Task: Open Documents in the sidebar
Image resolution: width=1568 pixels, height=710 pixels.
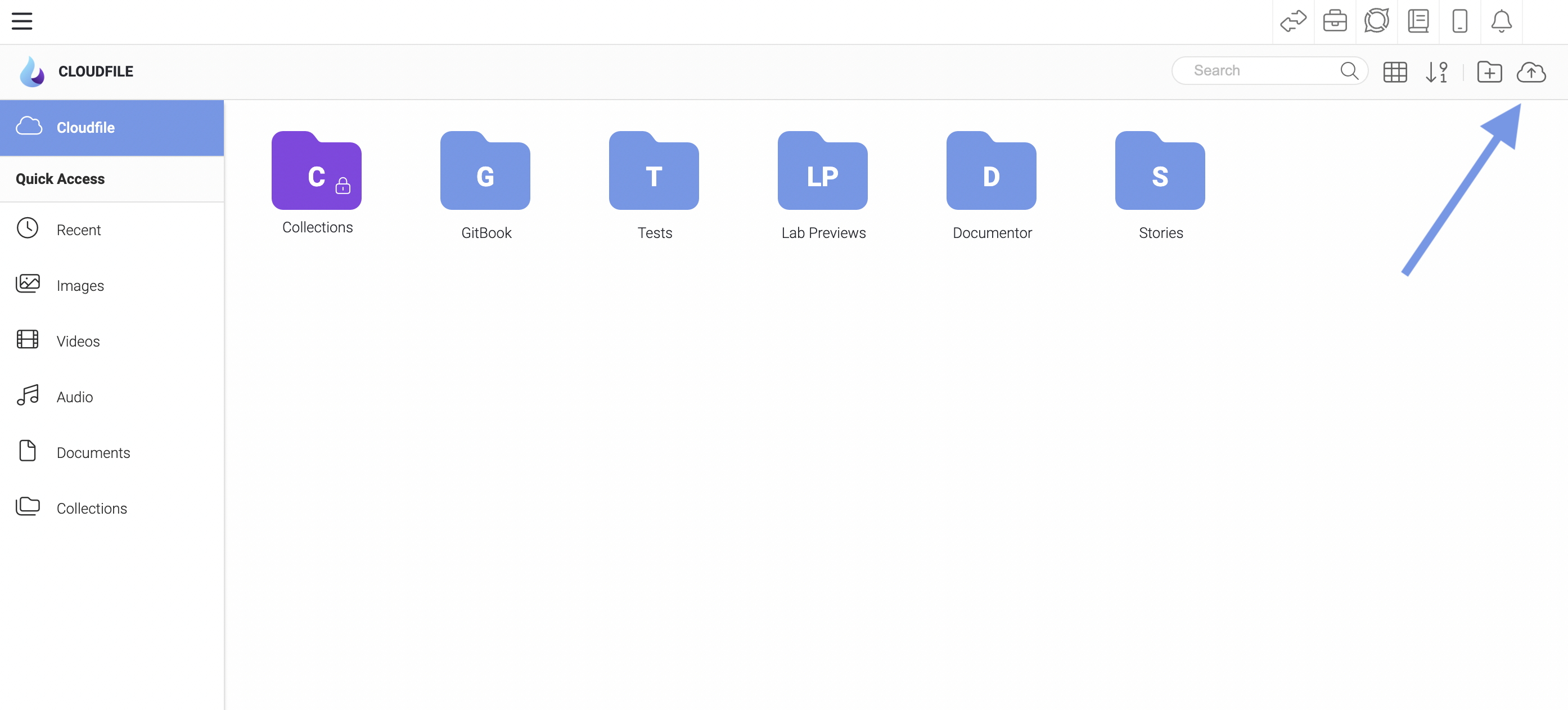Action: coord(93,452)
